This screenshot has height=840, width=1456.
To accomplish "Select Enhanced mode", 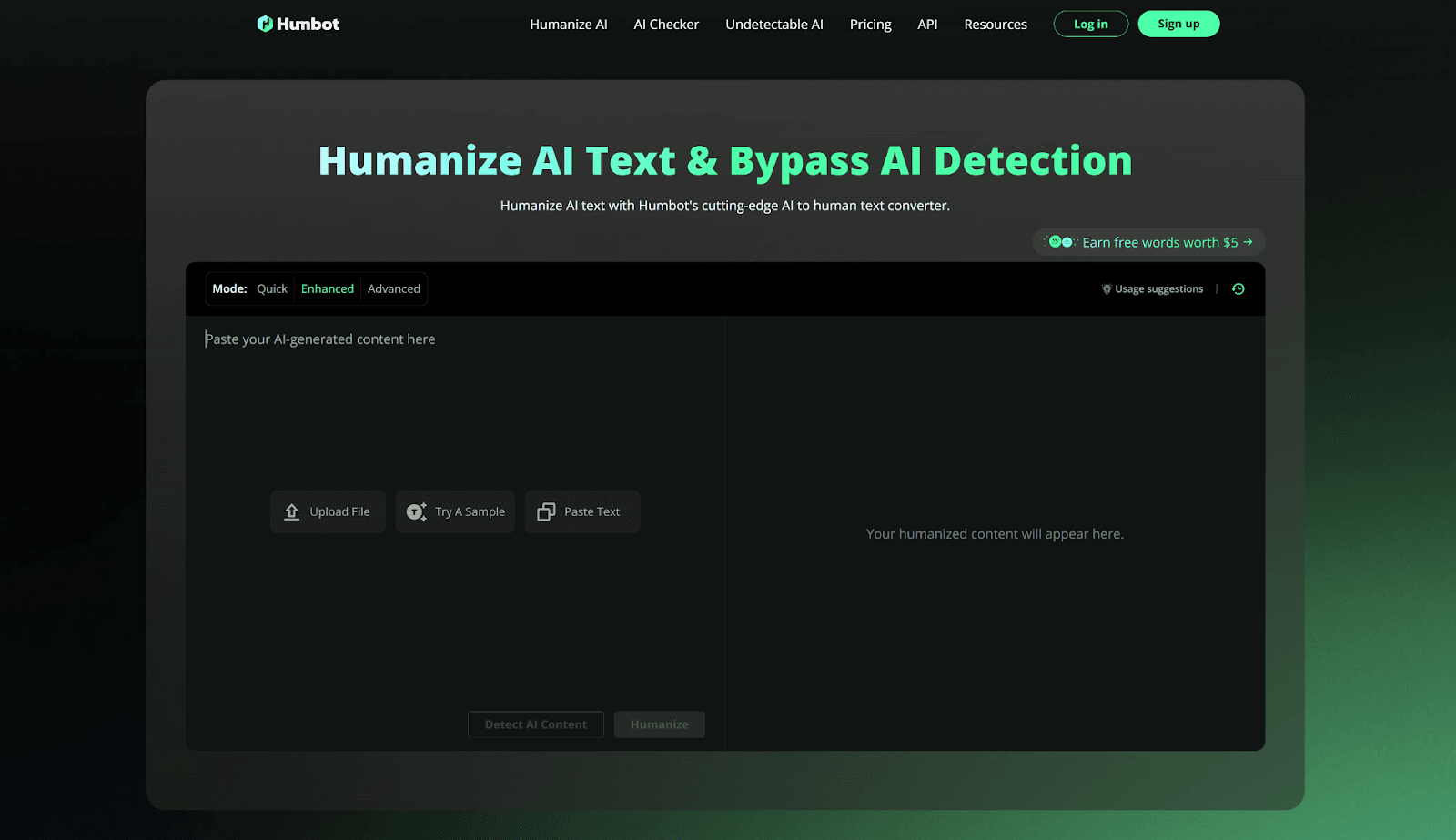I will pyautogui.click(x=328, y=288).
